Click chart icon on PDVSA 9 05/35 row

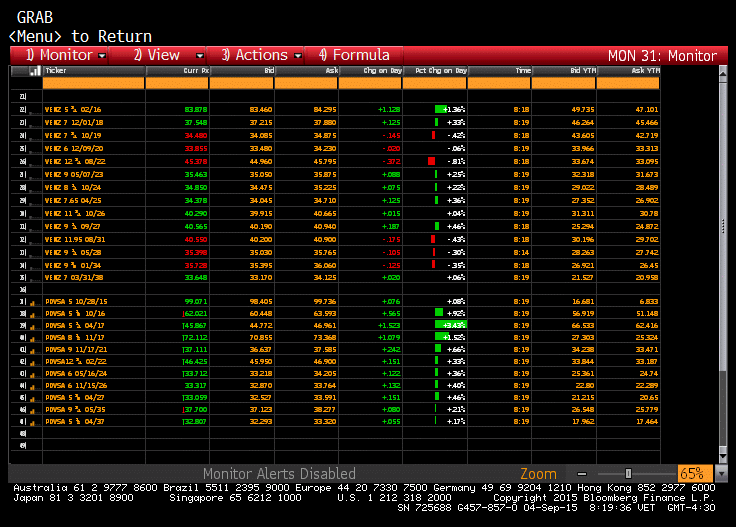coord(32,411)
